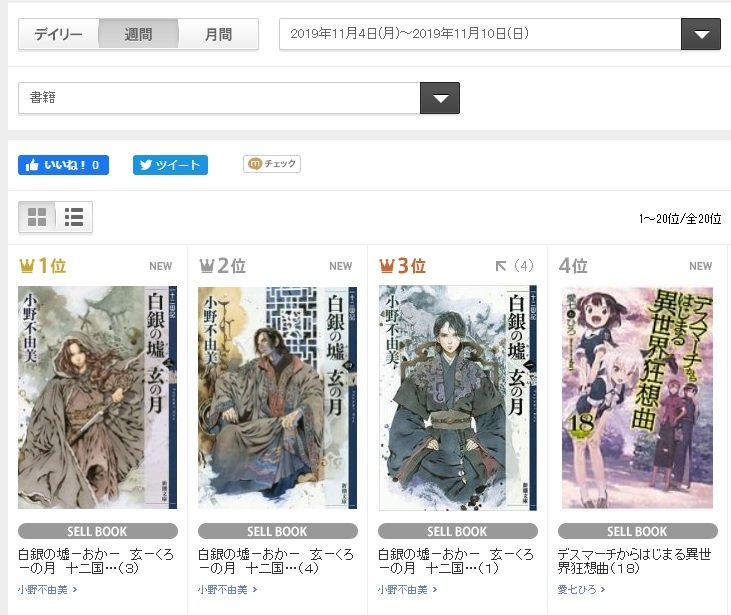Switch to the デイリー ranking tab
The height and width of the screenshot is (615, 731).
click(x=58, y=34)
